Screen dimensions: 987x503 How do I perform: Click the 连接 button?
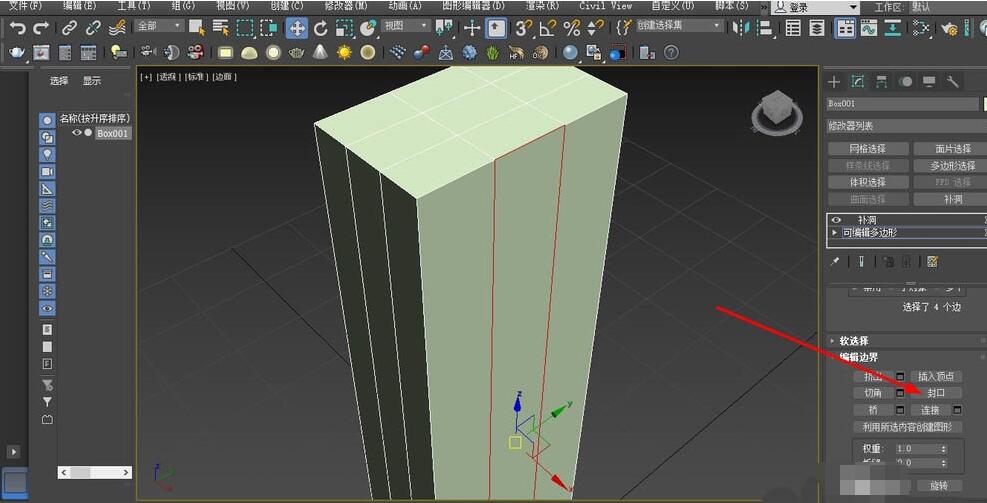point(930,410)
